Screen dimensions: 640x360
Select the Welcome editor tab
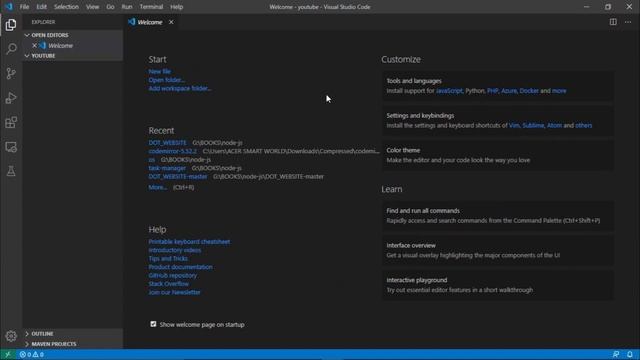[x=152, y=22]
